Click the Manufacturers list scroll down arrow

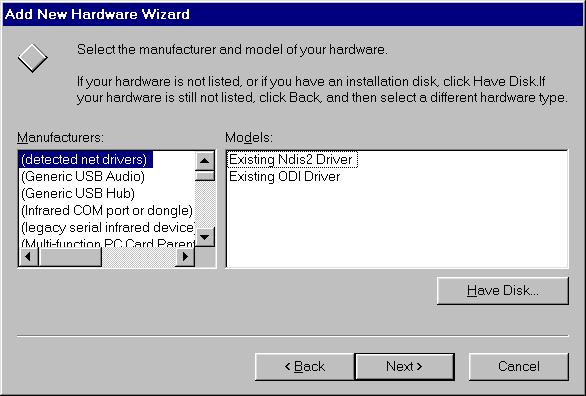coord(204,237)
